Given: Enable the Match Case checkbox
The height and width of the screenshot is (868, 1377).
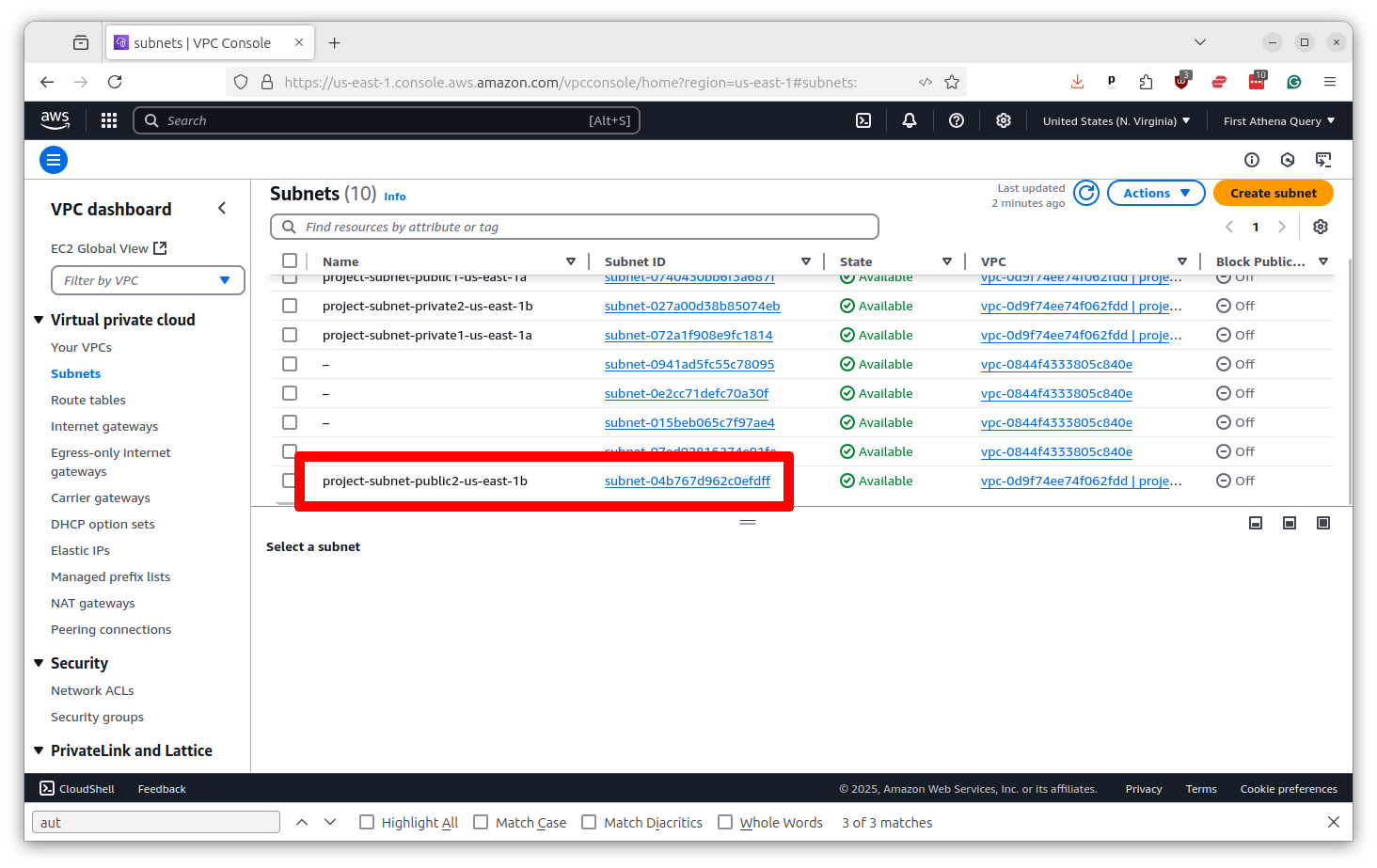Looking at the screenshot, I should pos(480,821).
